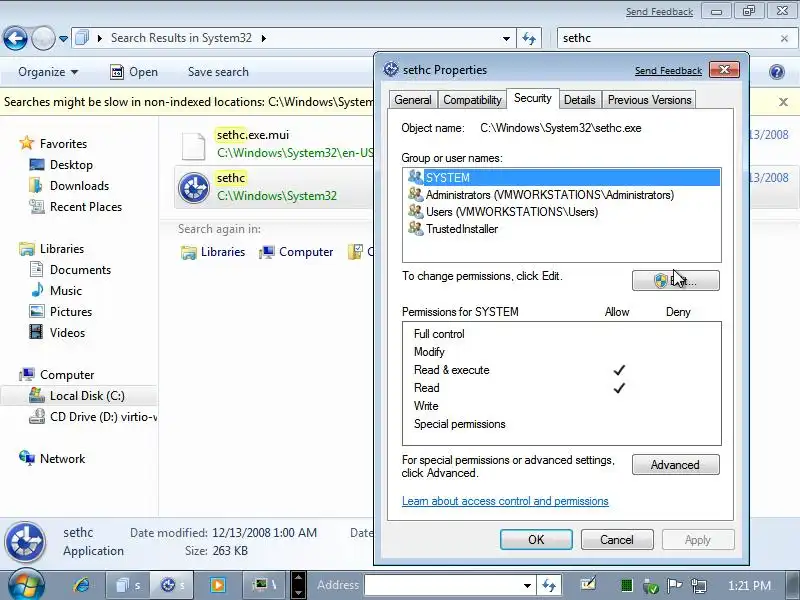The height and width of the screenshot is (600, 800).
Task: Open the Pictures library
Action: pyautogui.click(x=70, y=312)
